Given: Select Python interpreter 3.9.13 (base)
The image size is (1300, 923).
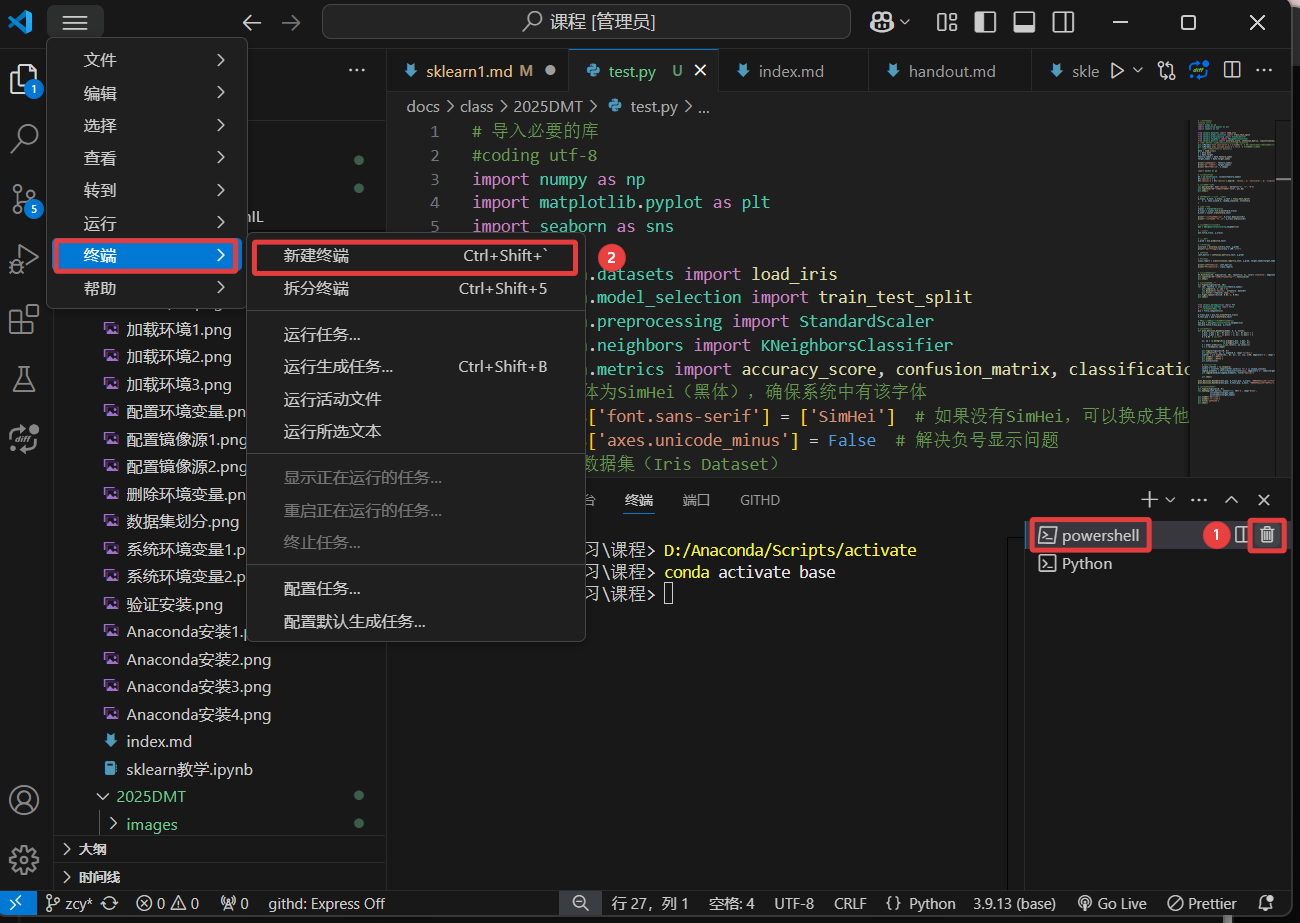Looking at the screenshot, I should coord(1014,903).
